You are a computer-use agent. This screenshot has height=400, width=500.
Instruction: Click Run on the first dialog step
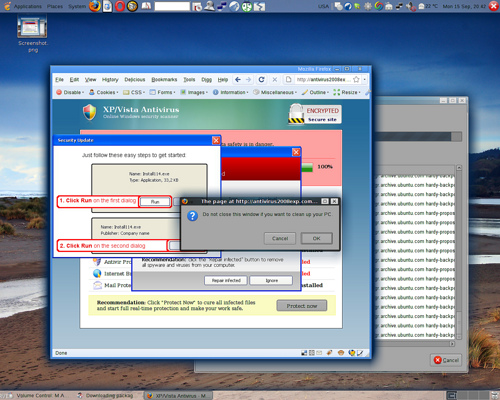point(155,202)
